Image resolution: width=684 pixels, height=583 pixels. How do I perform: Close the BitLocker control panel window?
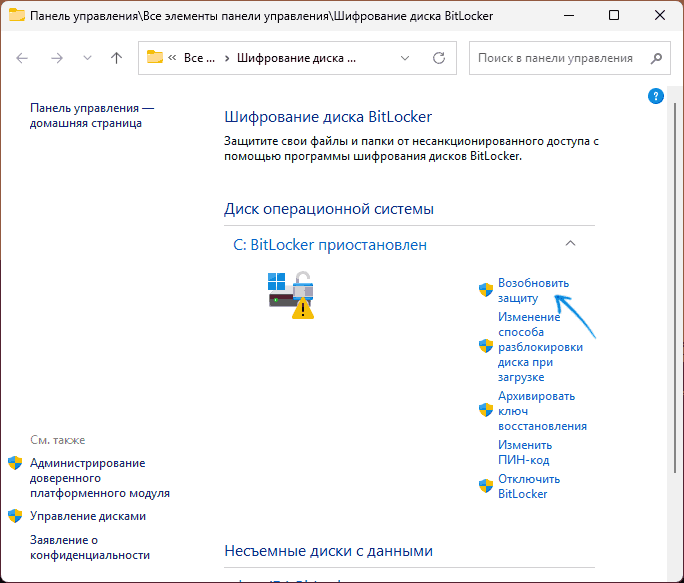[660, 15]
